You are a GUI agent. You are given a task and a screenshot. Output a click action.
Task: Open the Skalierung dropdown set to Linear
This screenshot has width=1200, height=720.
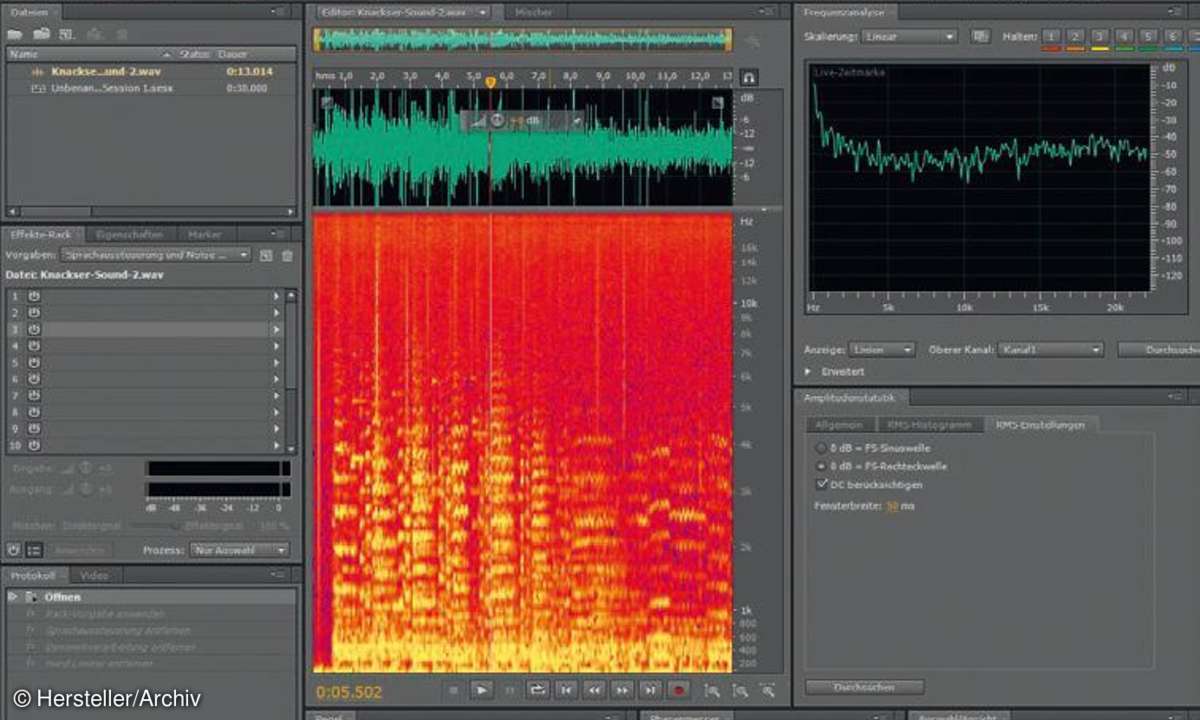(x=910, y=36)
